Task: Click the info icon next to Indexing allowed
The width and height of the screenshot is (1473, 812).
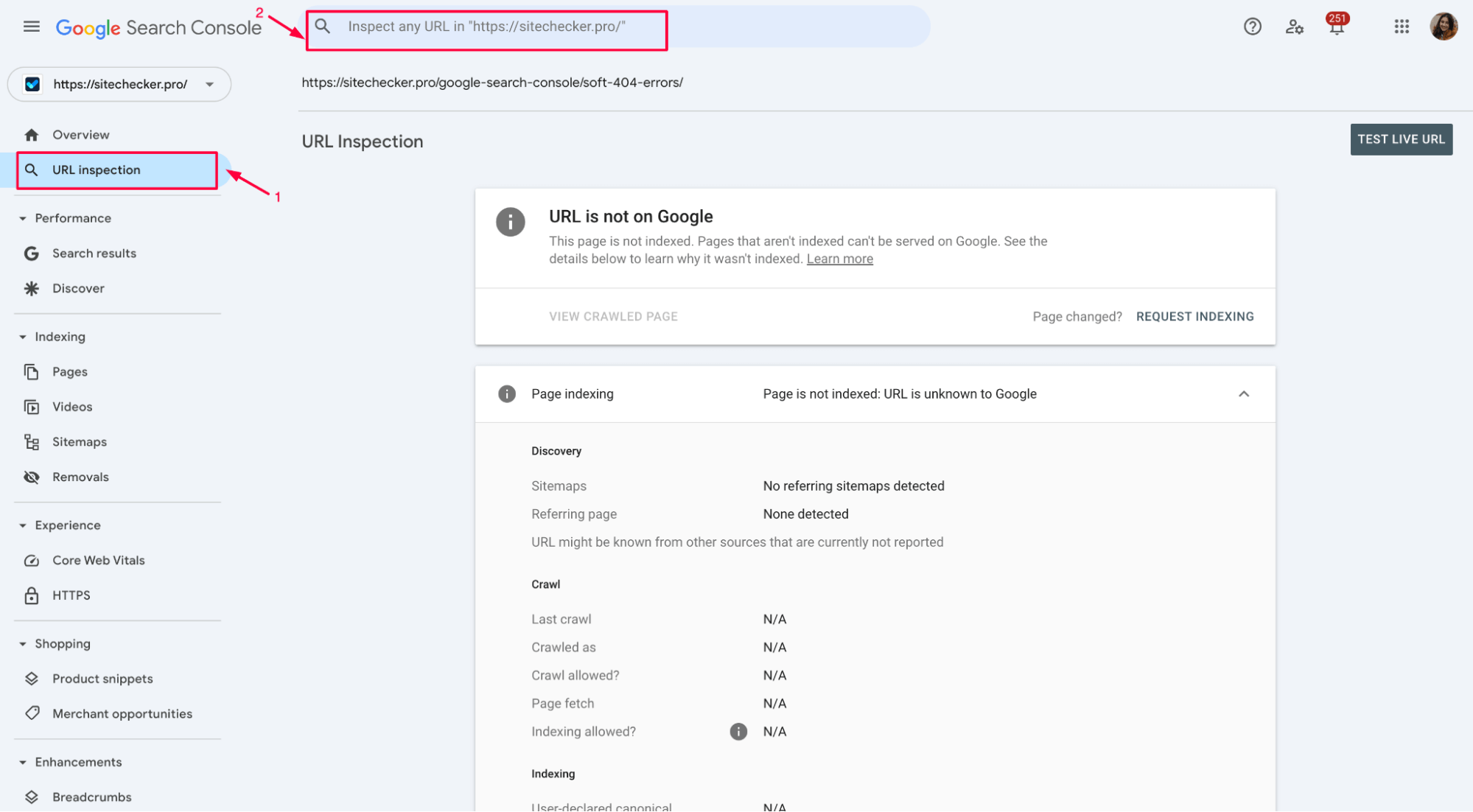Action: point(738,732)
